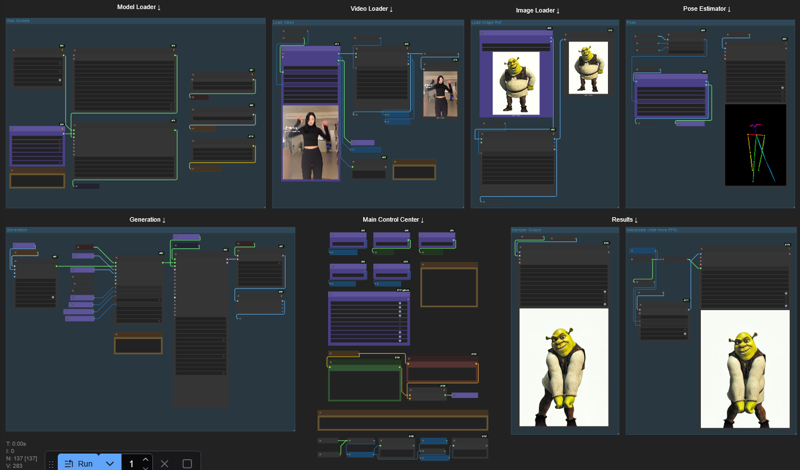Click the small Shrek preview on white background

click(588, 68)
